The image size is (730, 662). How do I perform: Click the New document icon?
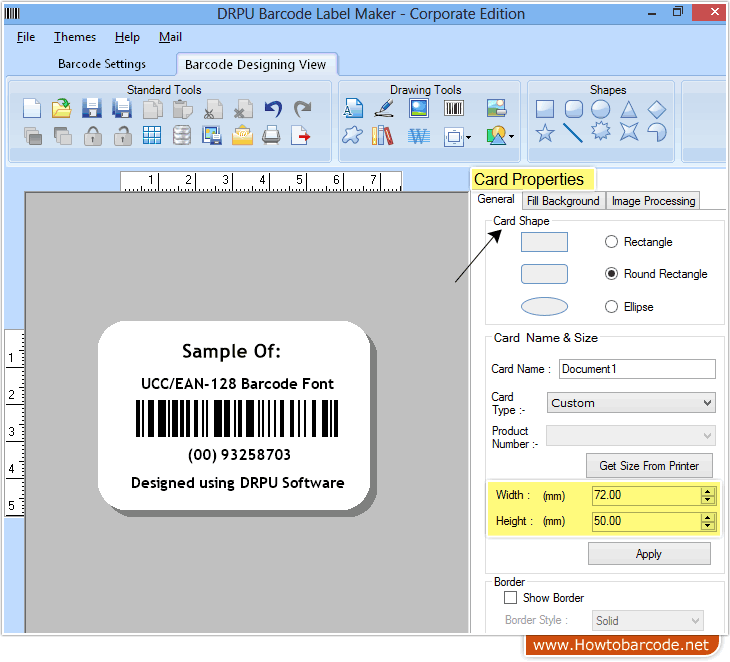32,108
